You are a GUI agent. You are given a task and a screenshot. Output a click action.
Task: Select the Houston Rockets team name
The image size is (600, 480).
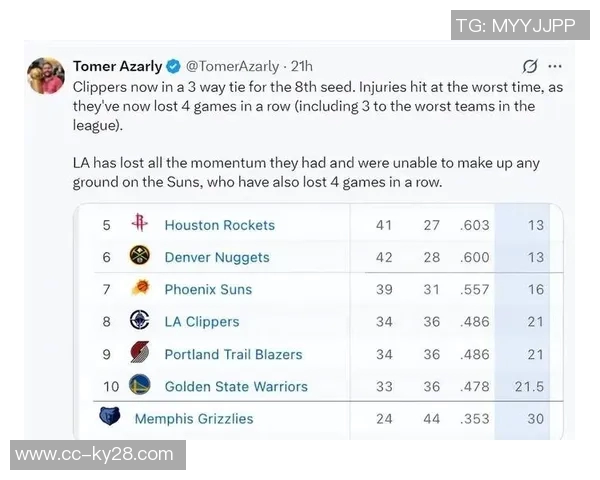(x=219, y=225)
